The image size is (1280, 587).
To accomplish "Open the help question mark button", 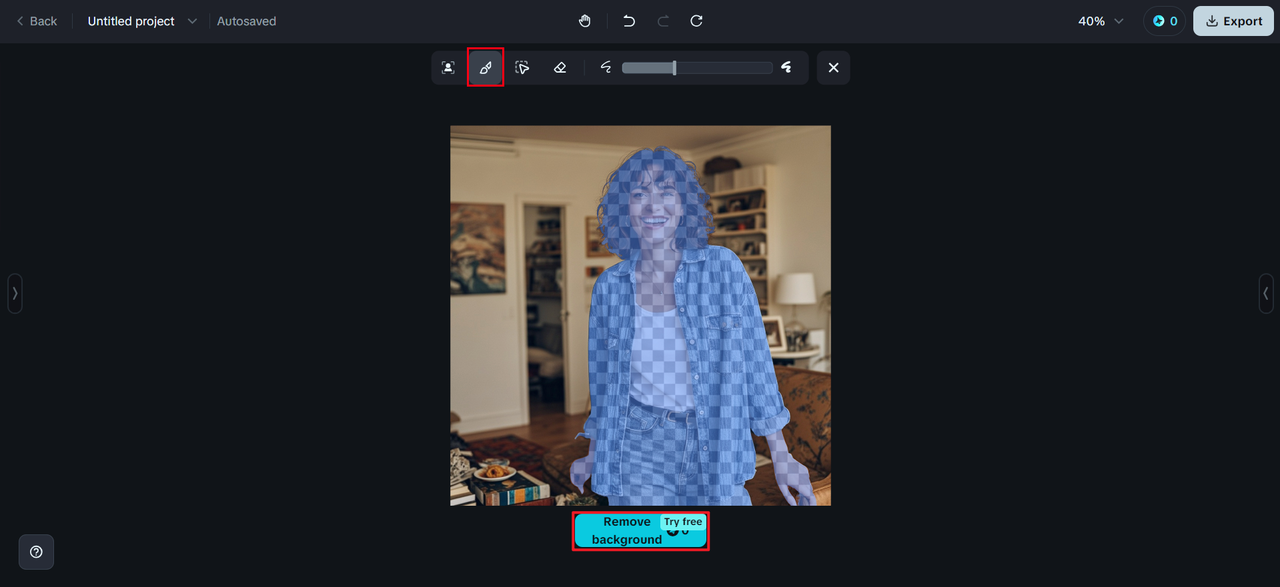I will coord(36,552).
